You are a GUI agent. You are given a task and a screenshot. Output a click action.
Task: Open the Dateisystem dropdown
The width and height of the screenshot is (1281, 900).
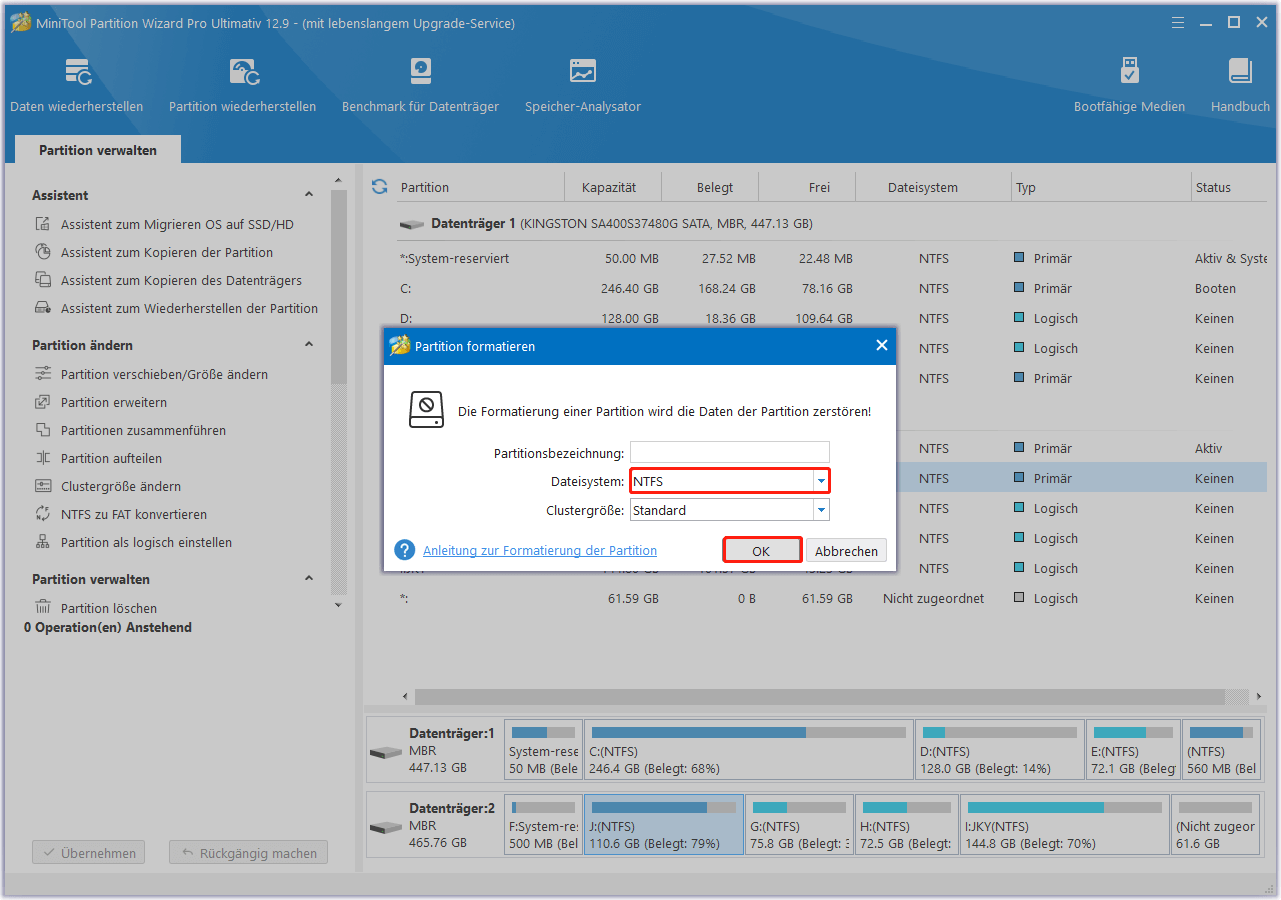coord(821,481)
